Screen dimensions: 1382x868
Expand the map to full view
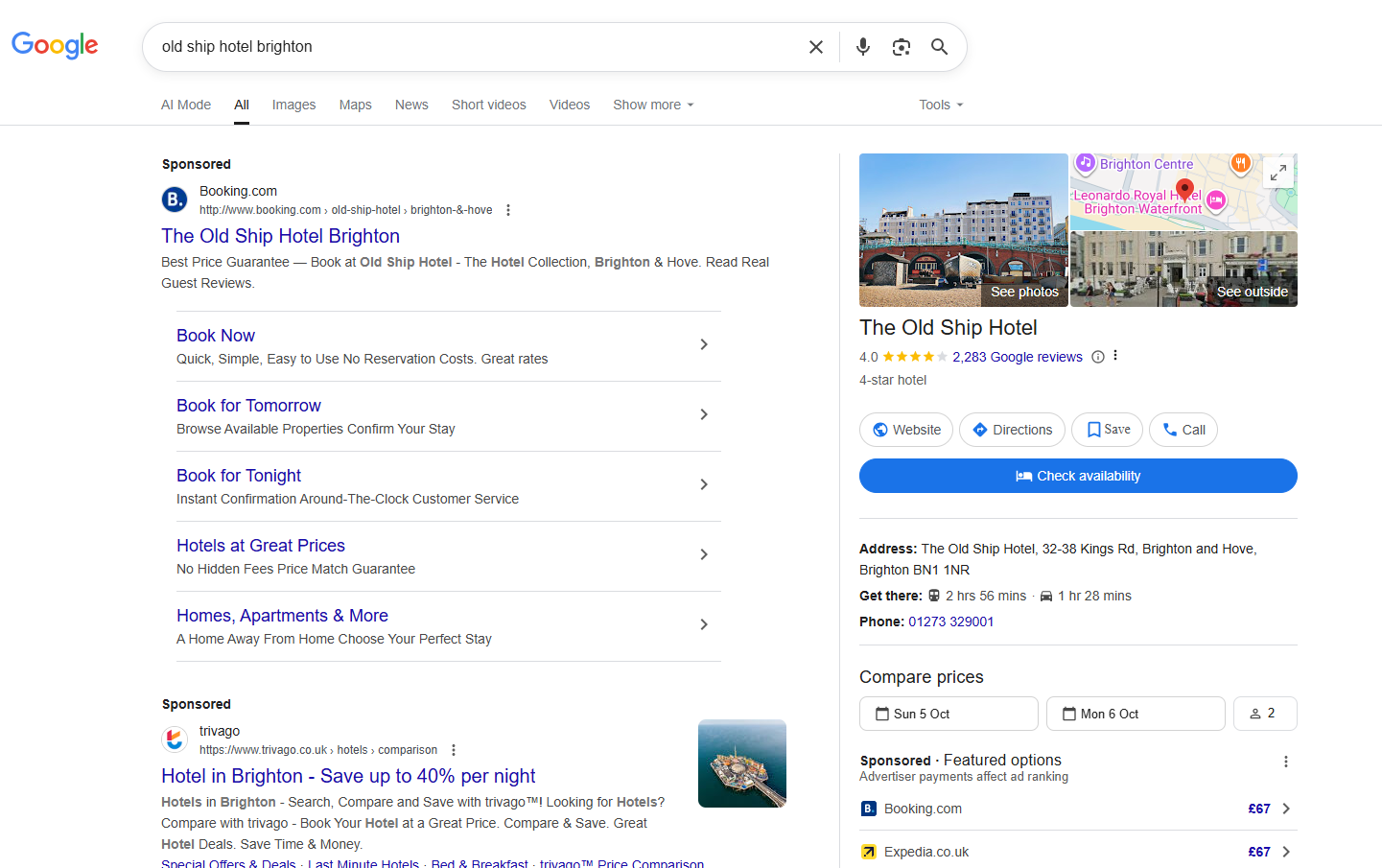tap(1277, 174)
